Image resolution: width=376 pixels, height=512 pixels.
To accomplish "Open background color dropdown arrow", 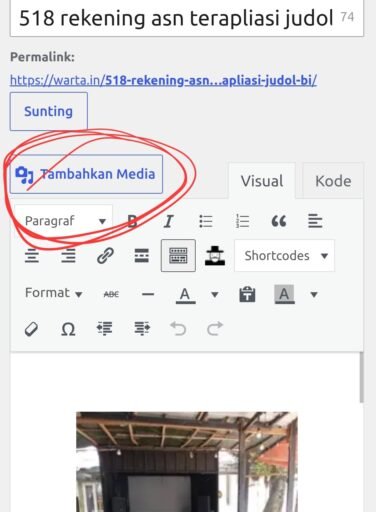I will [314, 294].
